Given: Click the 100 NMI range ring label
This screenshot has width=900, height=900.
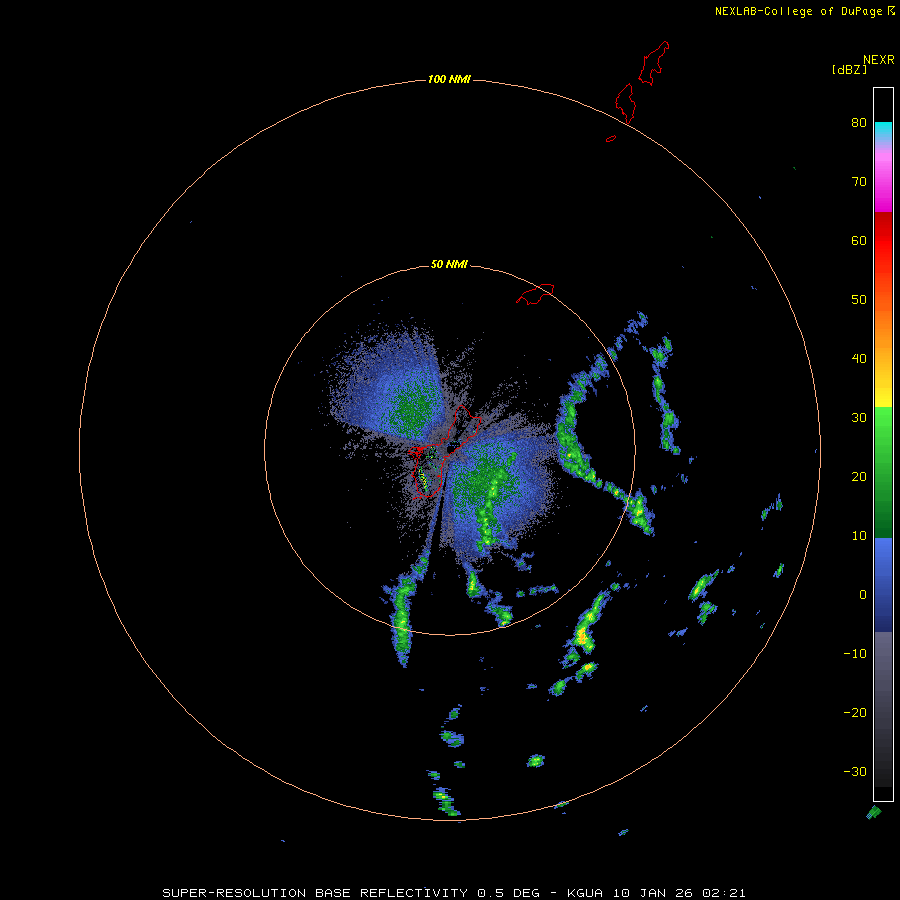Looking at the screenshot, I should pos(449,79).
